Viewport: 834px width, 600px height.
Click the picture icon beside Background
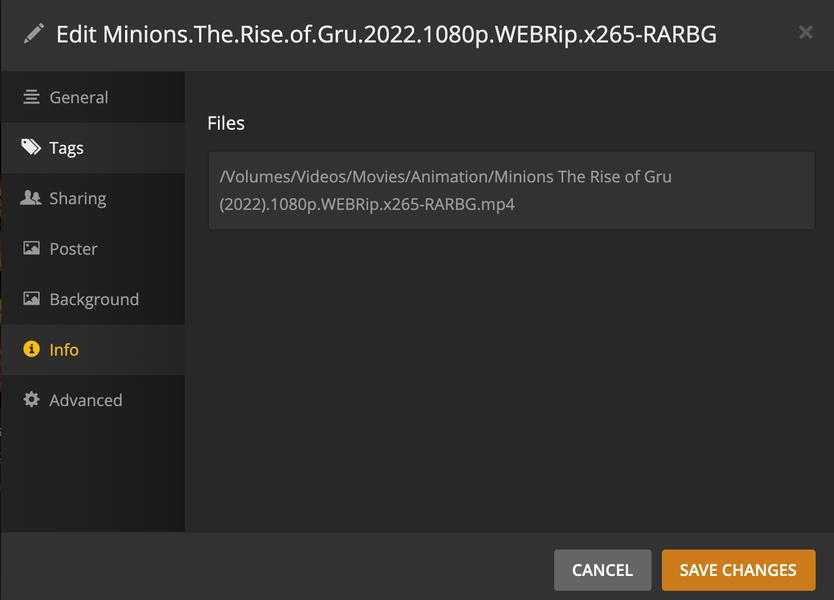[31, 299]
